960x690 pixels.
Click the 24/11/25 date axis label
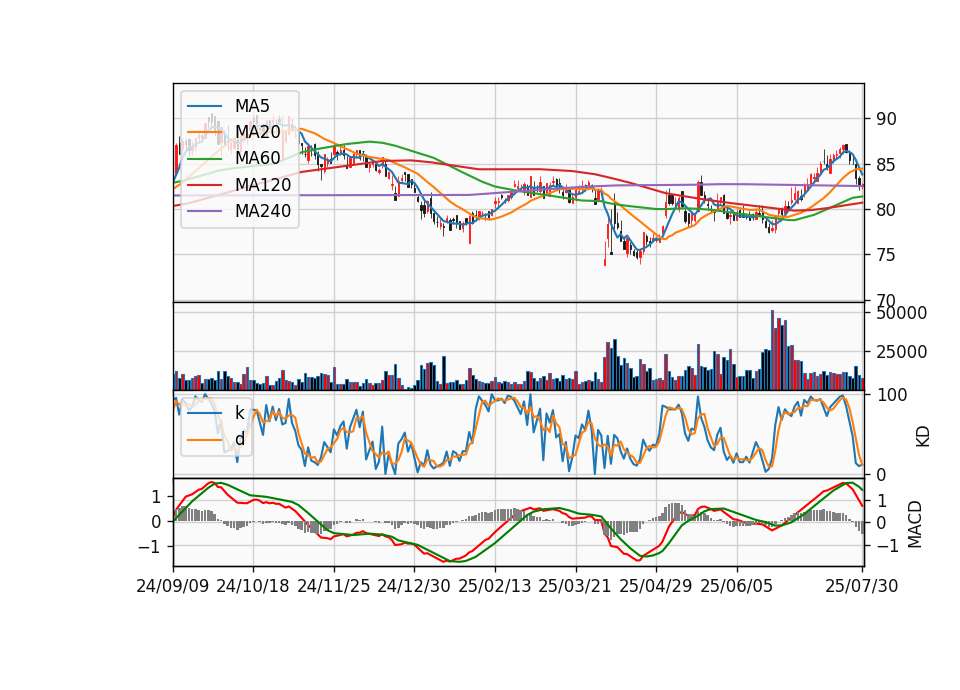pos(334,586)
